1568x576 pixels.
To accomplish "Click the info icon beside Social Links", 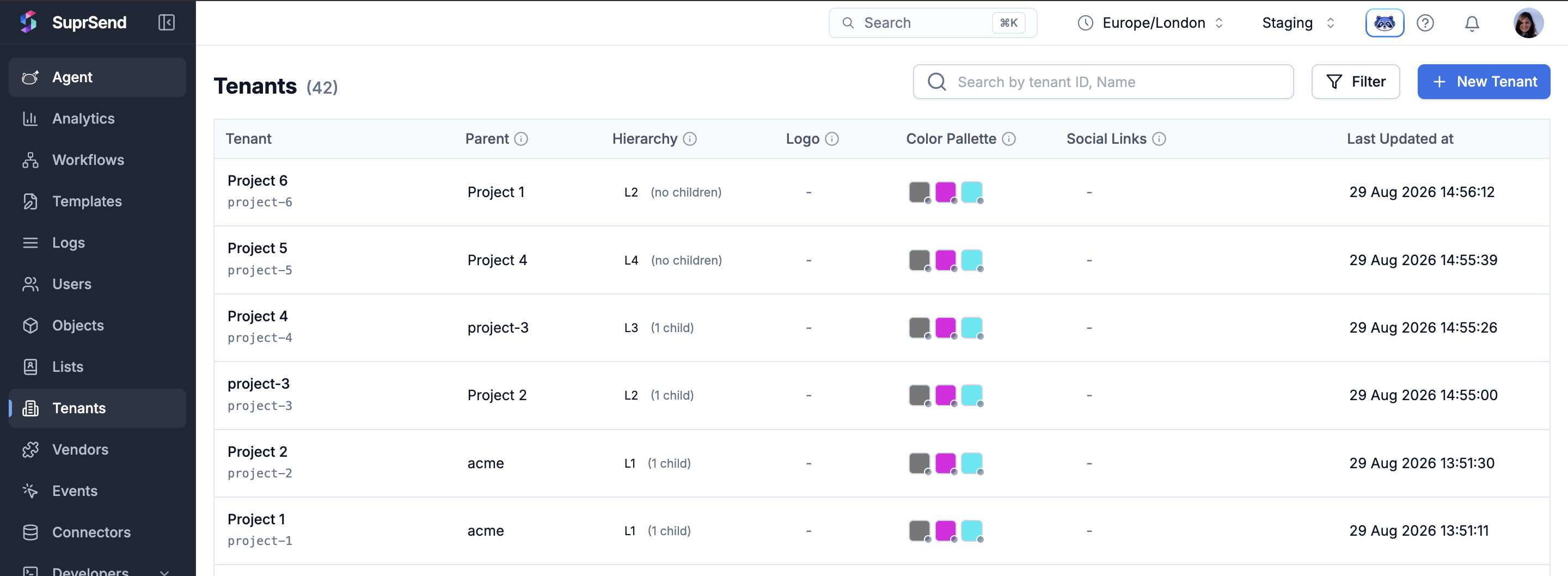I will click(x=1159, y=139).
